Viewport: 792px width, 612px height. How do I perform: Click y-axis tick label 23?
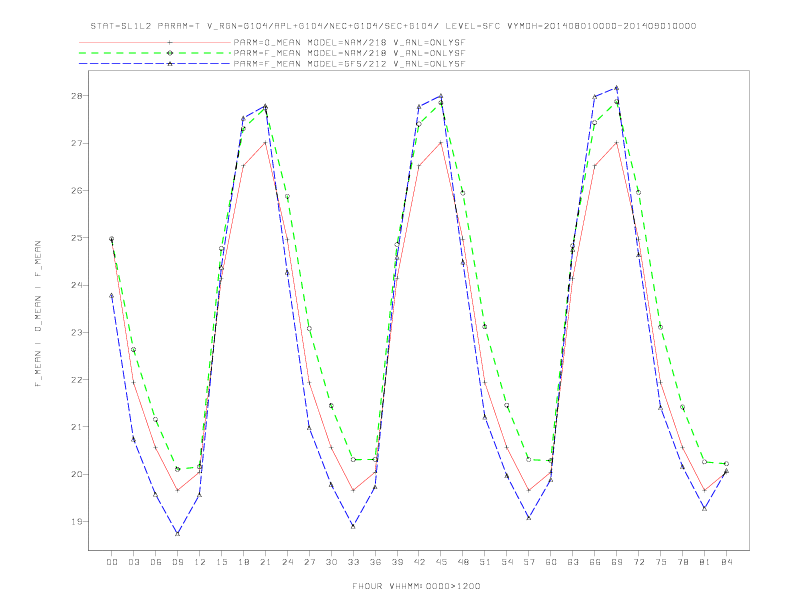[76, 333]
